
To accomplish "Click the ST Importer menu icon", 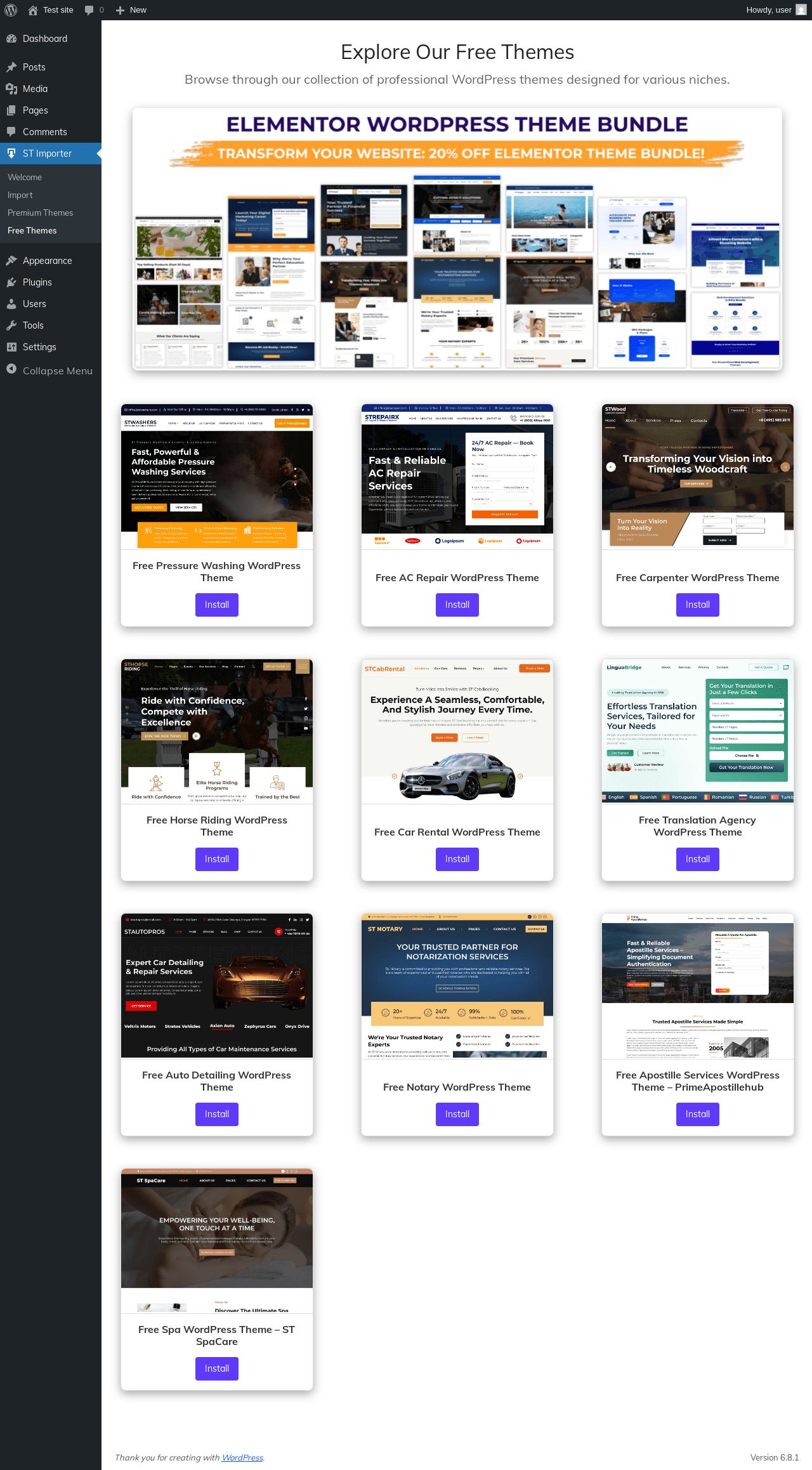I will point(11,154).
